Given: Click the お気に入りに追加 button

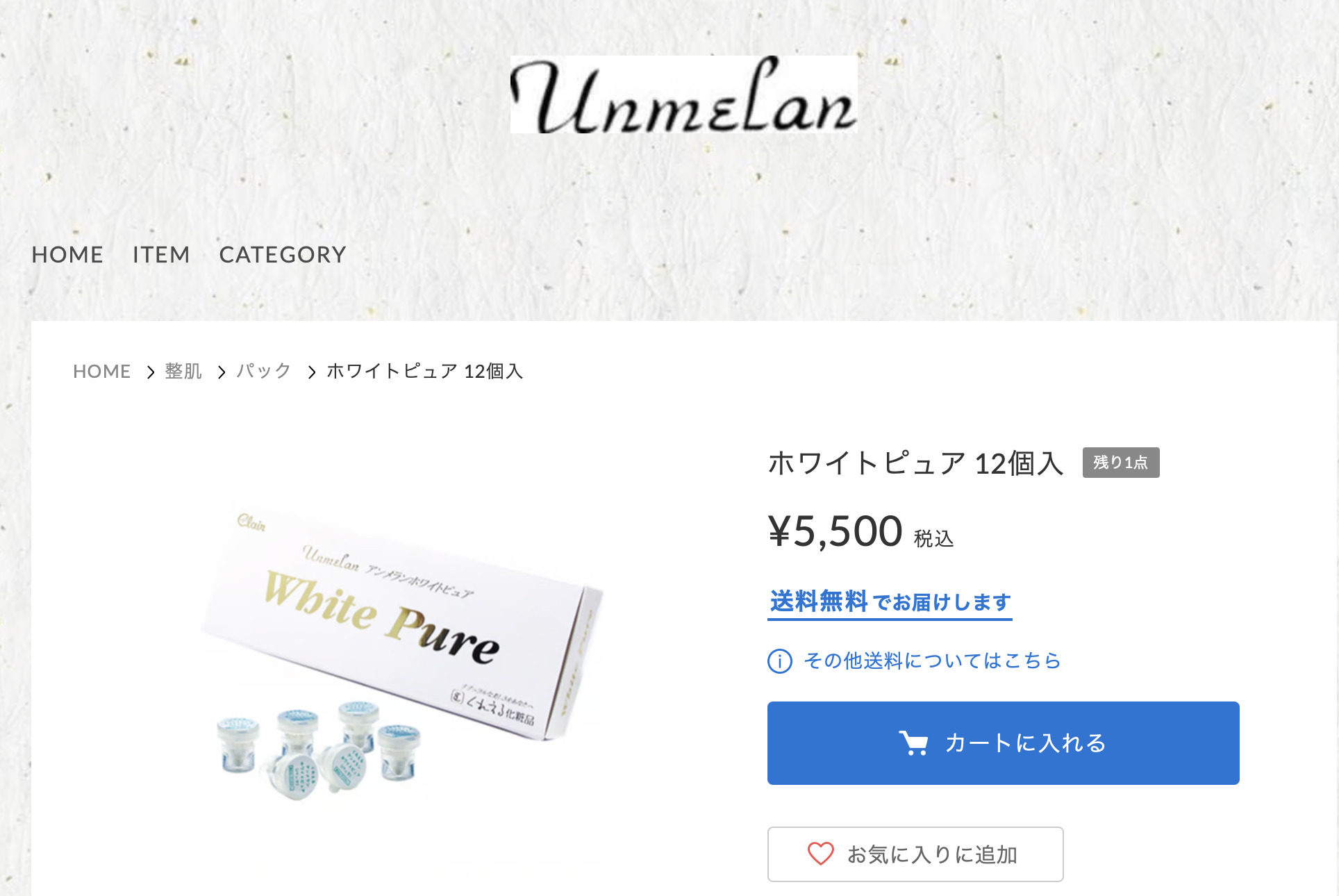Looking at the screenshot, I should coord(915,854).
